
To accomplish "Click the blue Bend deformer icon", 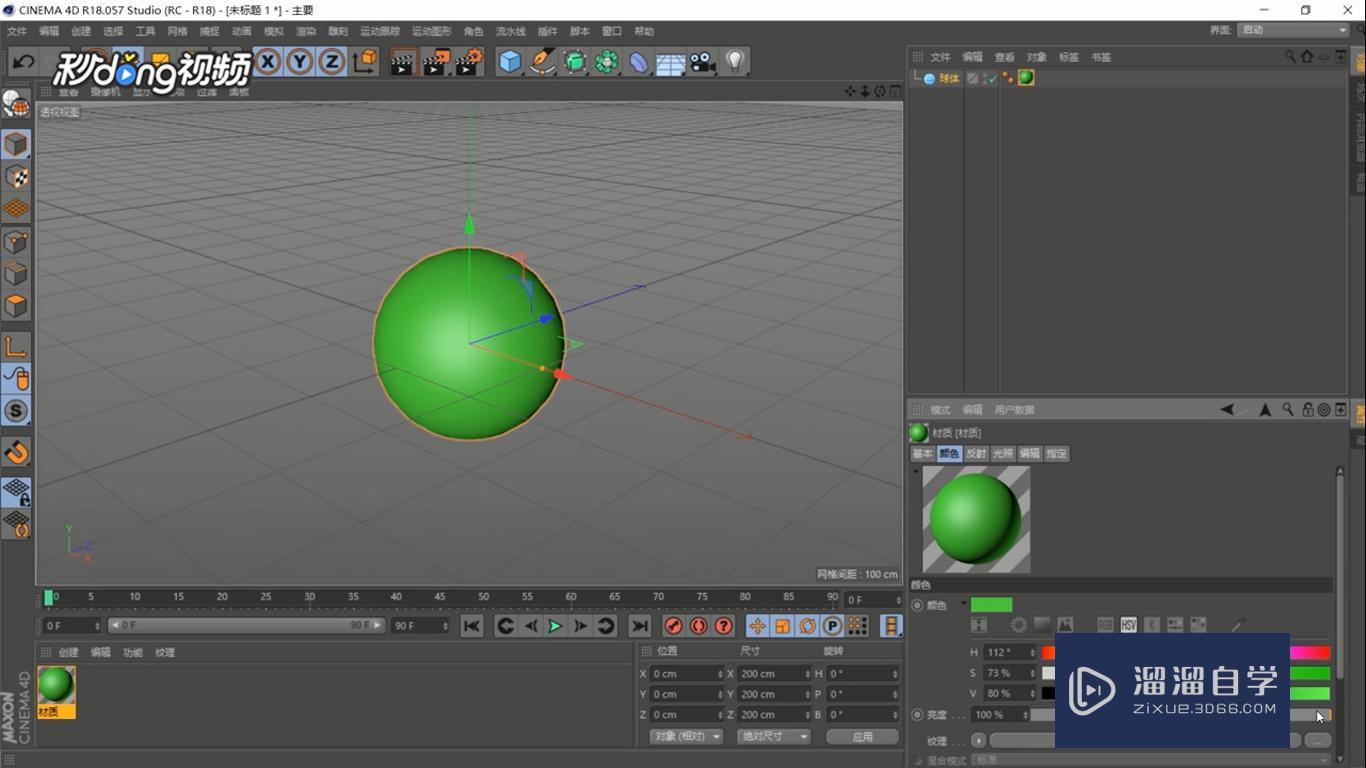I will pyautogui.click(x=638, y=62).
